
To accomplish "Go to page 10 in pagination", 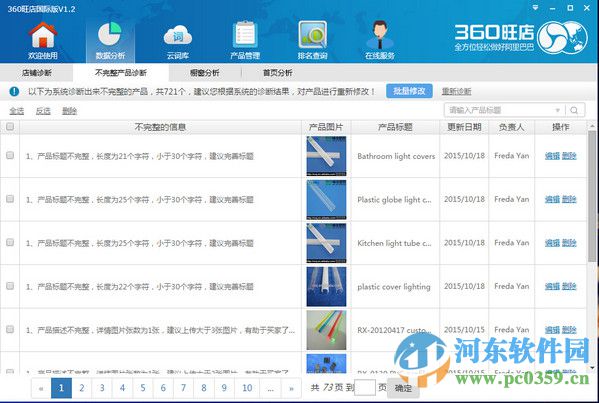I will coord(247,388).
